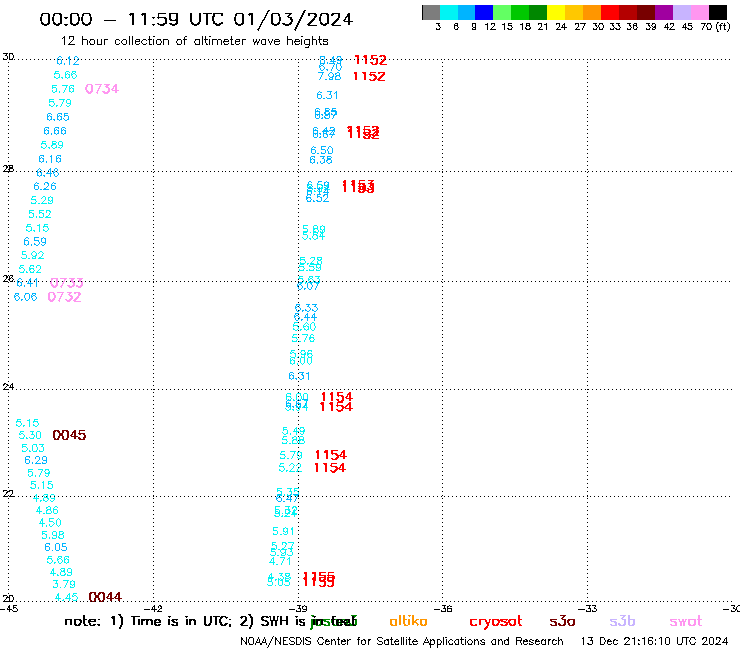Click the 5.91 wave height value
The height and width of the screenshot is (650, 740).
tap(284, 532)
